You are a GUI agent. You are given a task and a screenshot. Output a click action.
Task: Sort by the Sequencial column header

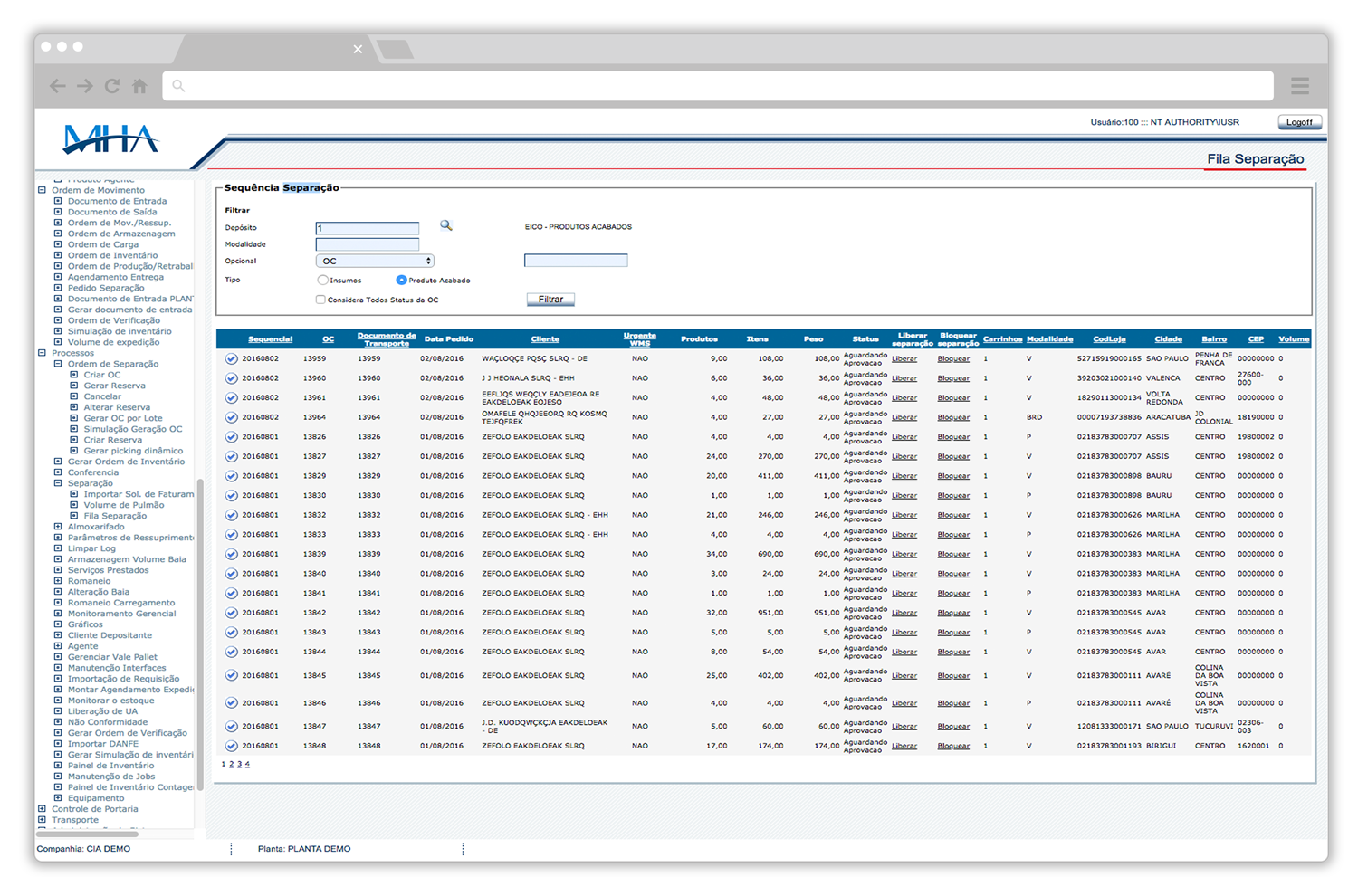270,339
